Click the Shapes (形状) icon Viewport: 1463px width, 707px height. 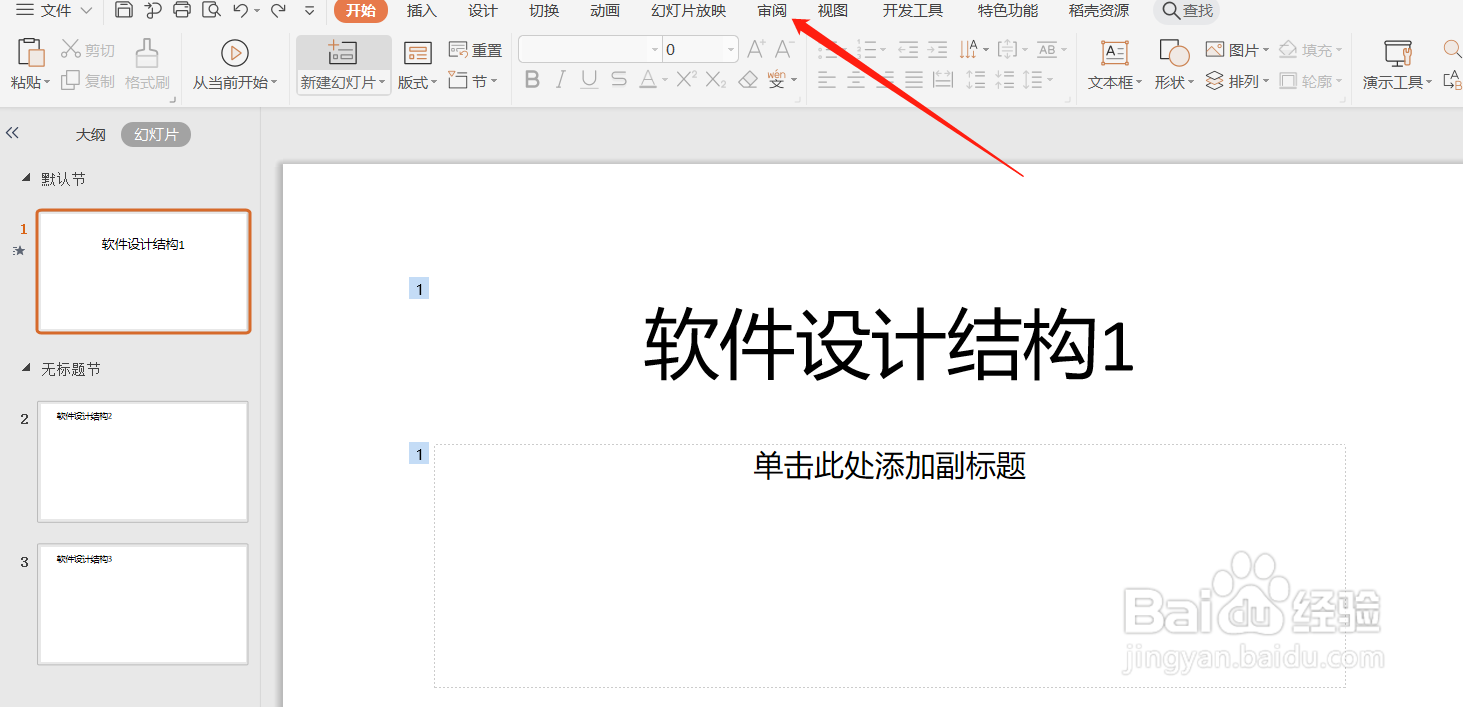[1174, 53]
